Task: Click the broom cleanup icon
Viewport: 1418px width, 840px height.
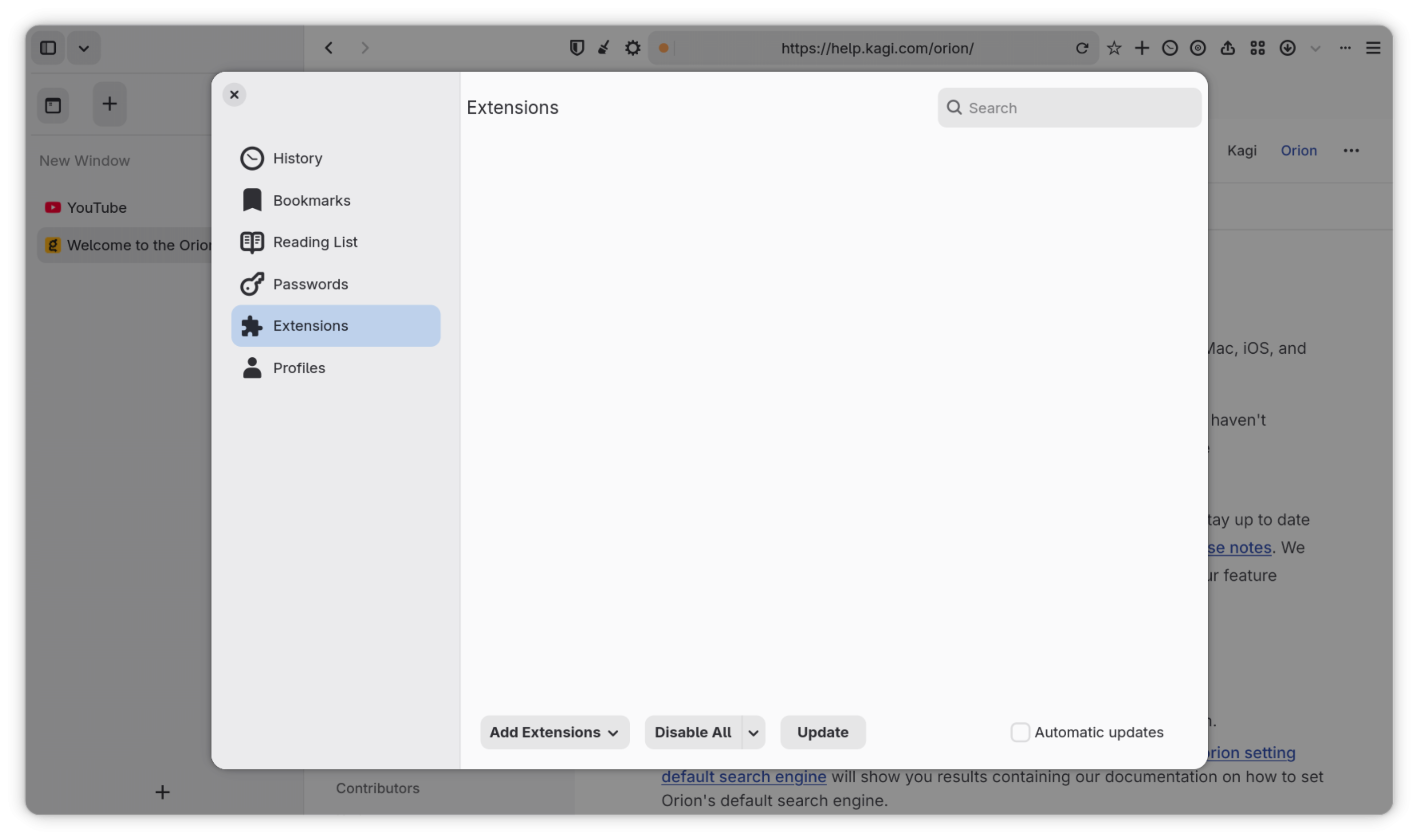Action: pyautogui.click(x=604, y=48)
